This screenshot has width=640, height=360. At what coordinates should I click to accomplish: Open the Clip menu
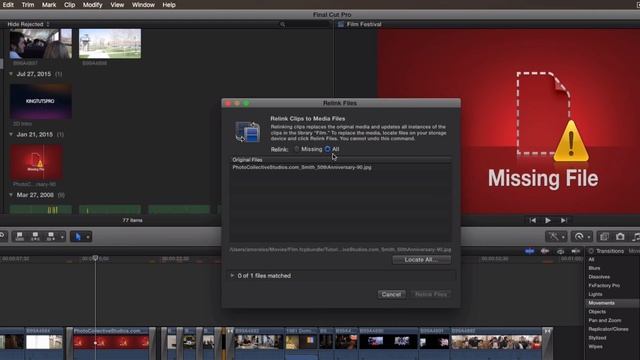69,5
